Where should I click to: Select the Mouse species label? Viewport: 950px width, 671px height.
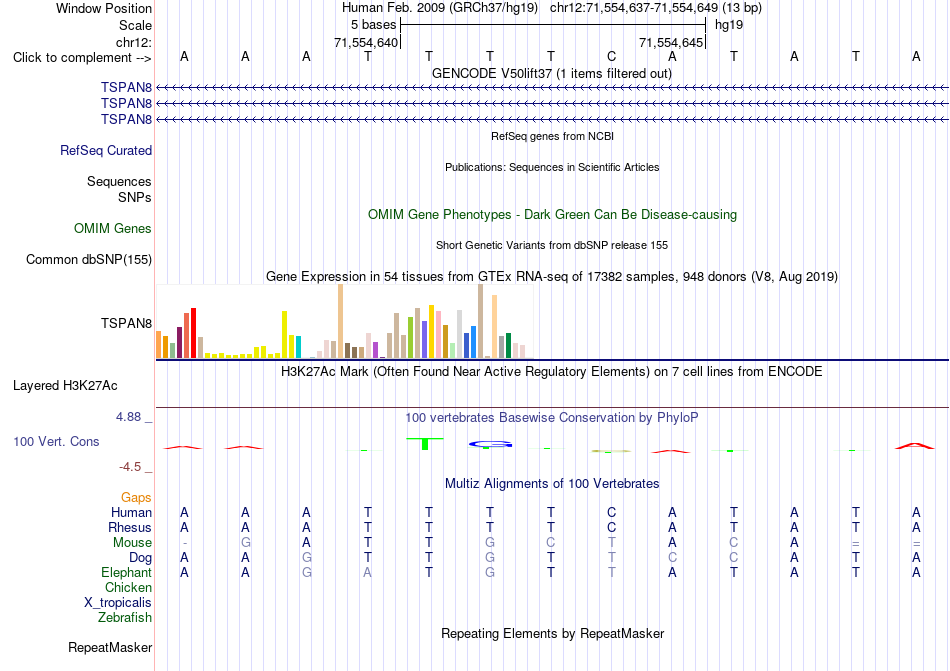click(133, 543)
